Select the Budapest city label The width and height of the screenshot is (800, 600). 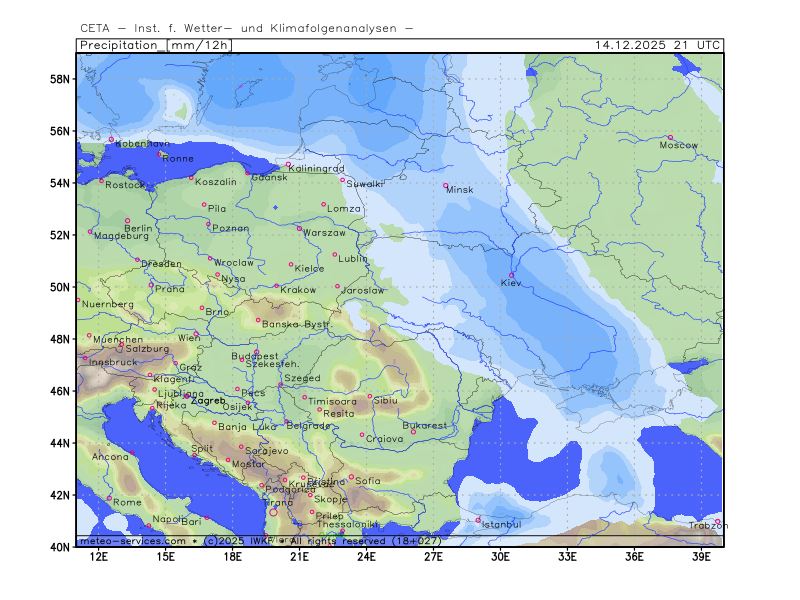click(x=254, y=356)
